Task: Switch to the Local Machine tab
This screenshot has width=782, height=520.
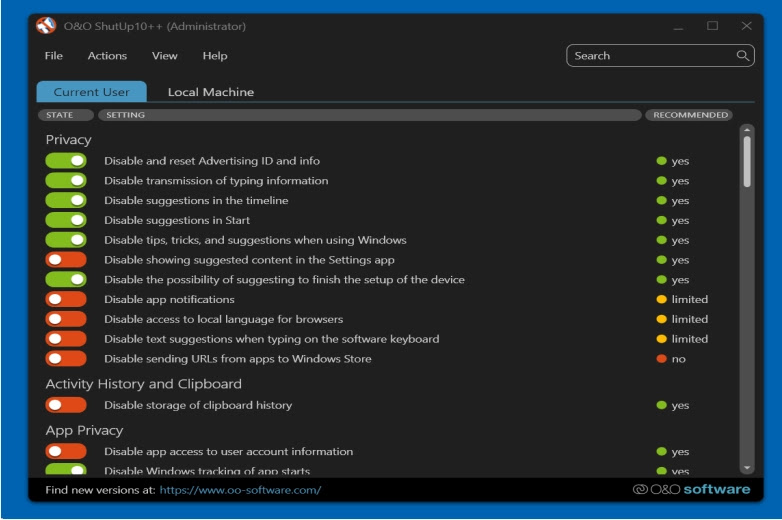Action: (x=211, y=92)
